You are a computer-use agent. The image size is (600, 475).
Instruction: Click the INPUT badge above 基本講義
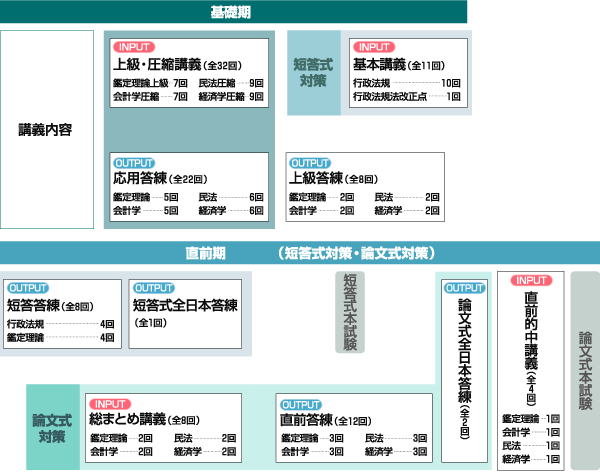(x=376, y=47)
